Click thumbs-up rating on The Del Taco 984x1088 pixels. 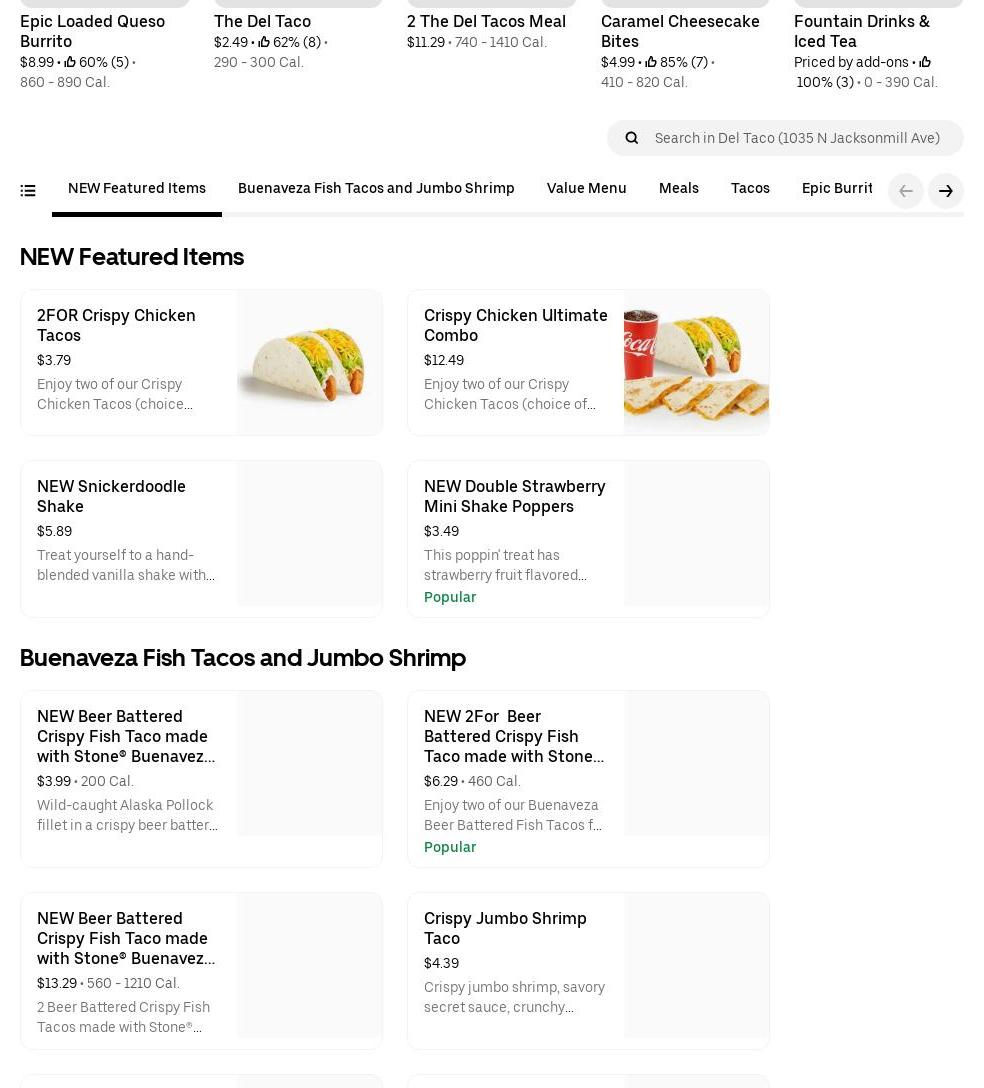264,42
